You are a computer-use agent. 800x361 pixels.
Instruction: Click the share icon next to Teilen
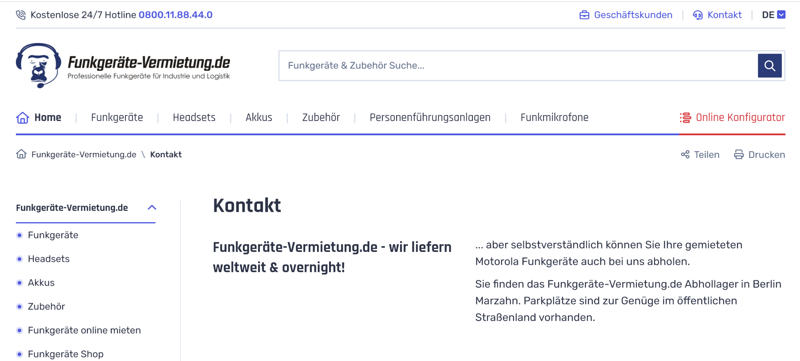click(x=685, y=154)
